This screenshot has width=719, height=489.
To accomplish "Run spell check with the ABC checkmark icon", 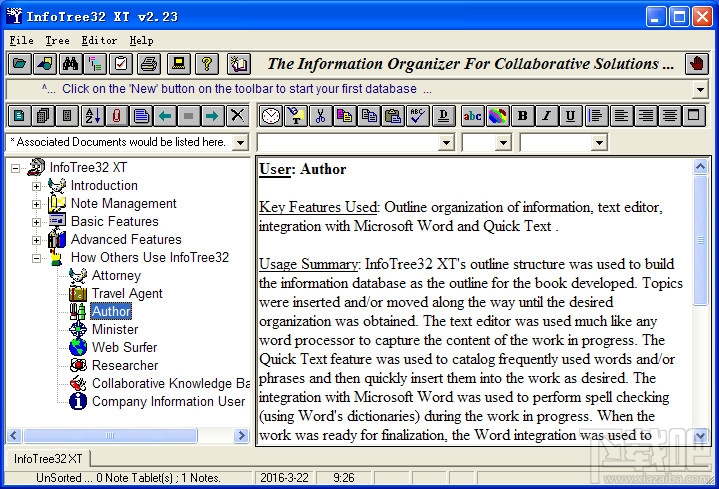I will [x=418, y=116].
